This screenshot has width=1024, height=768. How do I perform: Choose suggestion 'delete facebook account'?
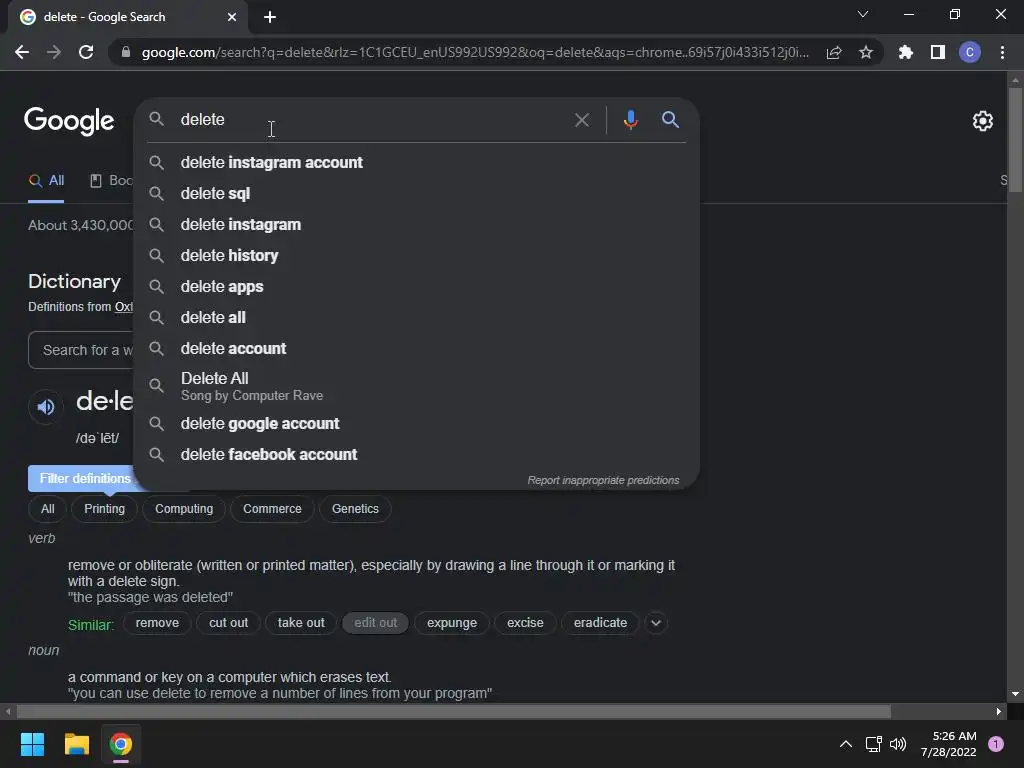point(416,455)
